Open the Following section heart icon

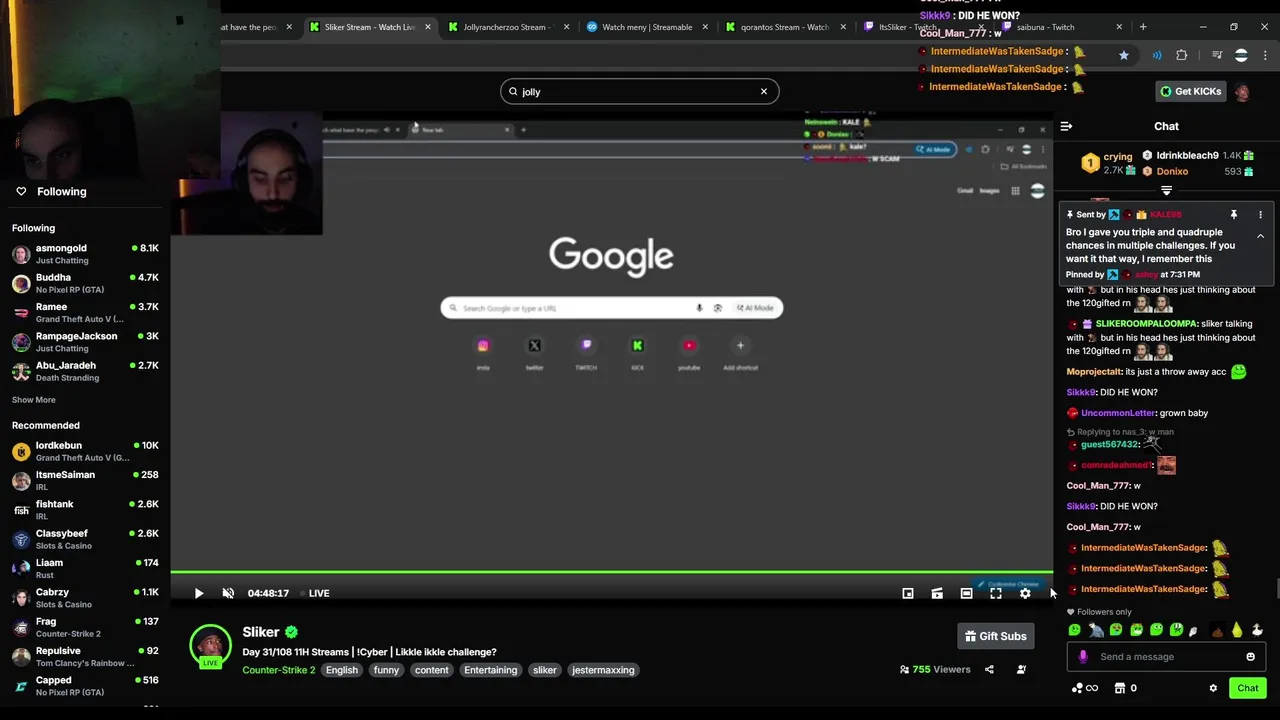tap(21, 191)
